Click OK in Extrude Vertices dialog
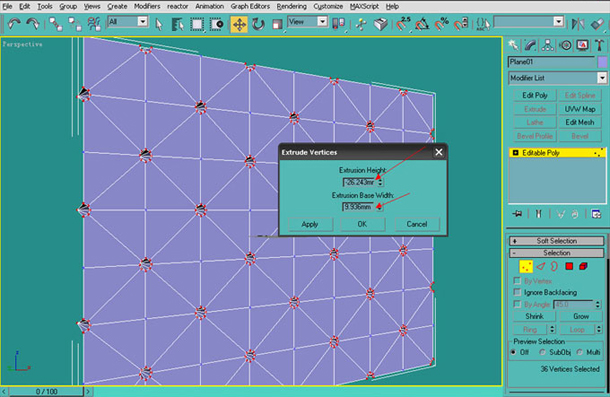Viewport: 610px width, 397px height. pyautogui.click(x=362, y=224)
